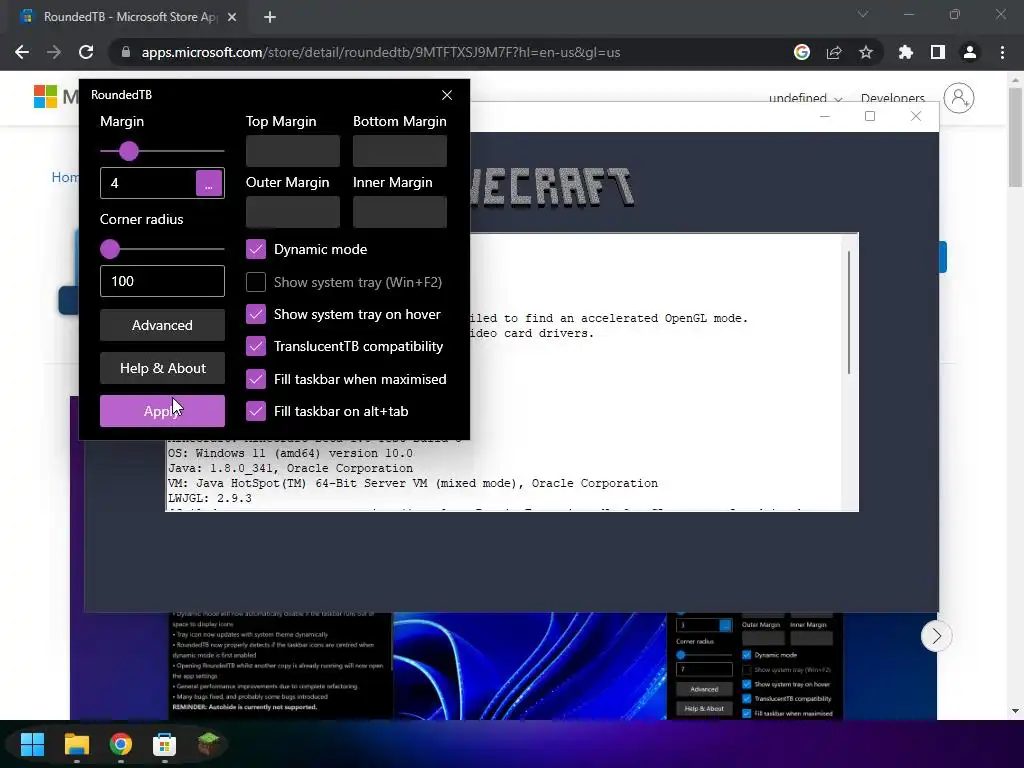The image size is (1024, 768).
Task: Click the Apply button
Action: 162,411
